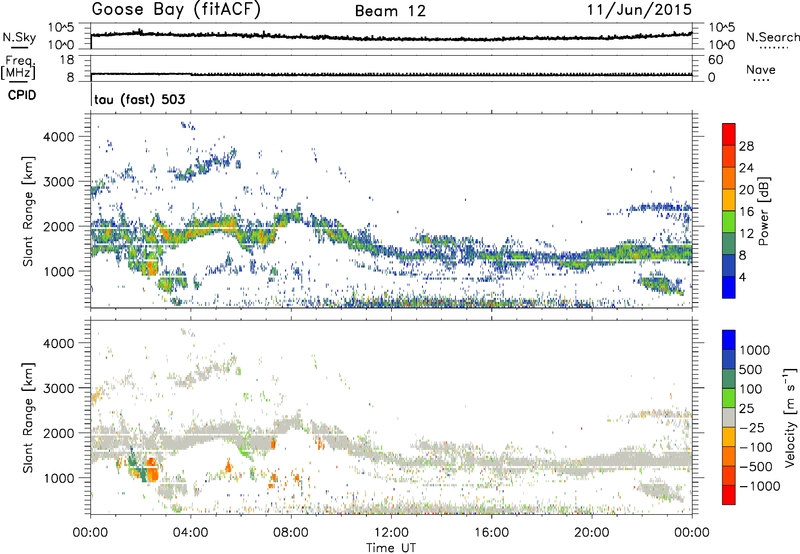
Task: Select the Freq. [MHz] axis label
Action: pos(18,67)
